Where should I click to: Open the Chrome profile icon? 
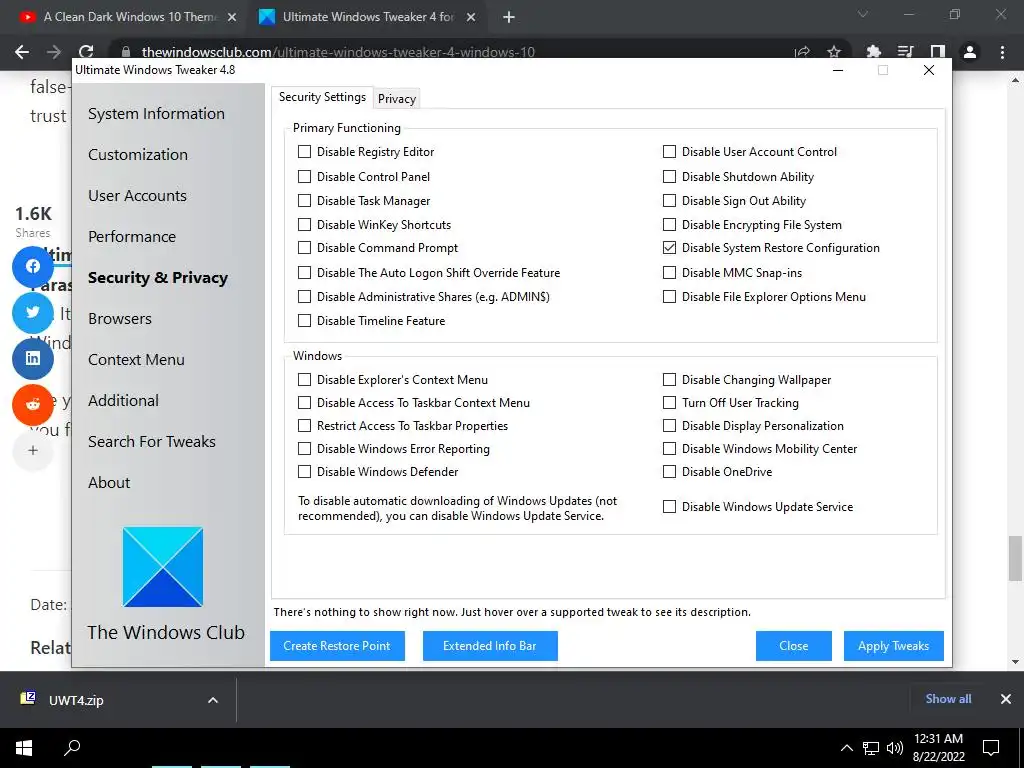(970, 52)
